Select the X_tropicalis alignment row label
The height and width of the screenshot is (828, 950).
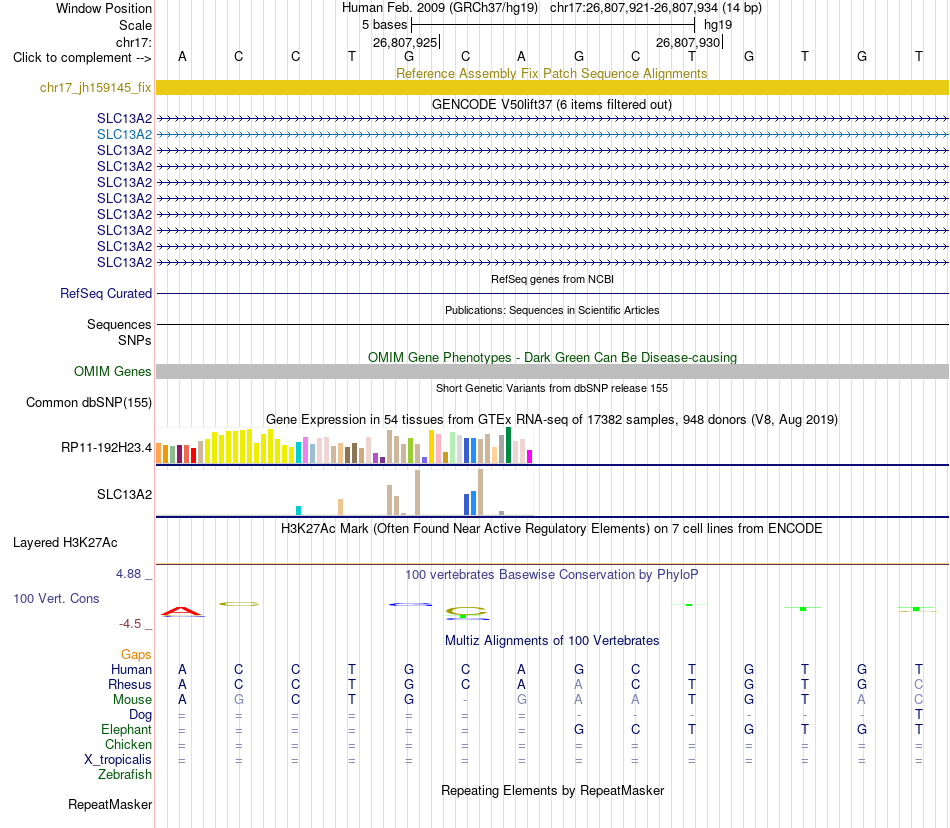coord(118,760)
